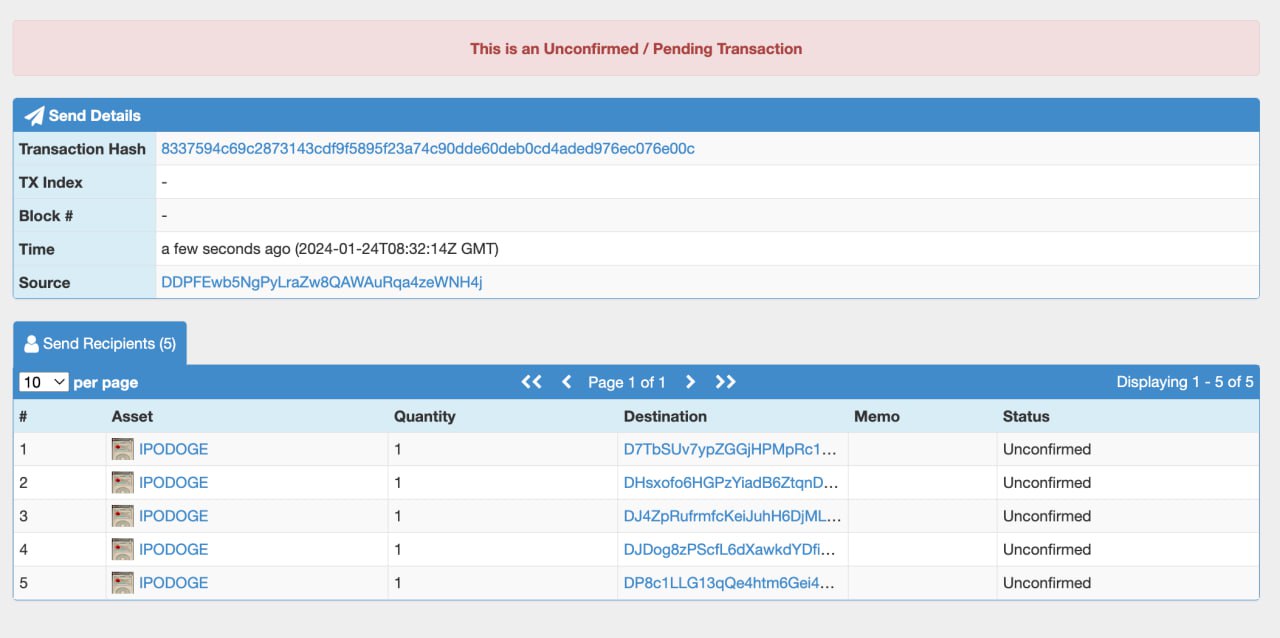Open source address DDPFEwb5NgPyLraZw8... link

322,282
